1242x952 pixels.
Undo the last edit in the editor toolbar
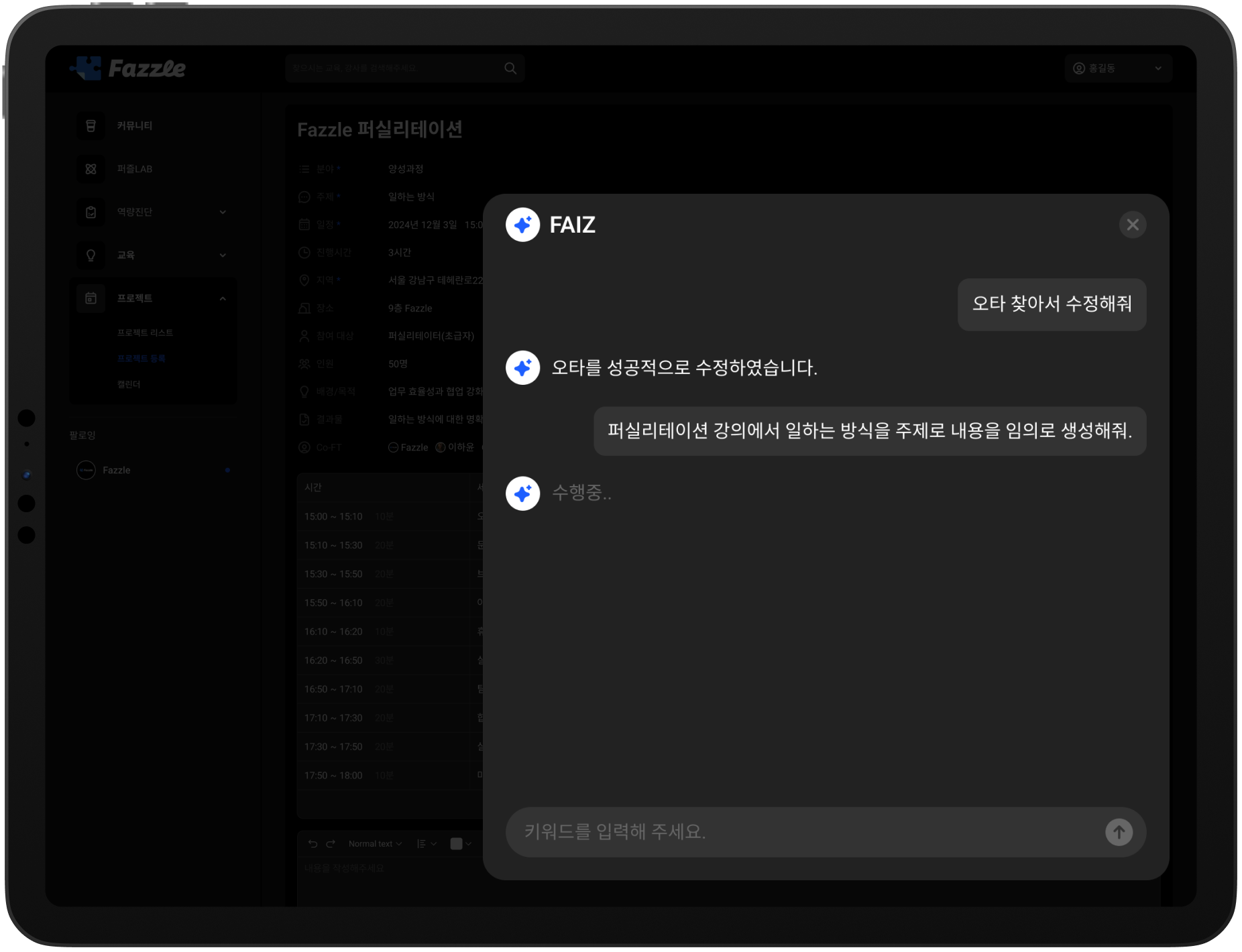coord(313,844)
